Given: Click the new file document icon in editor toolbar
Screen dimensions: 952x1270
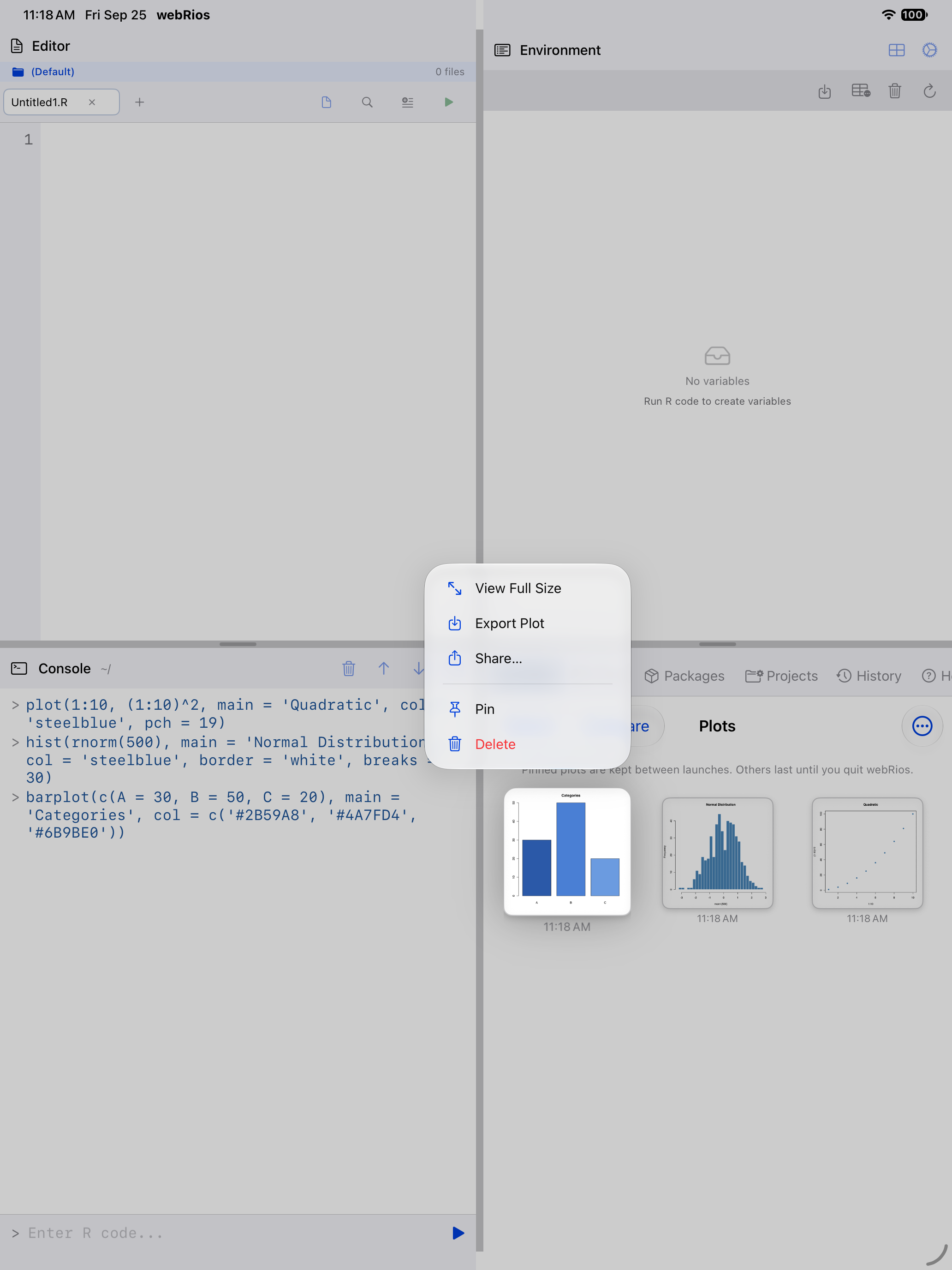Looking at the screenshot, I should (x=327, y=102).
